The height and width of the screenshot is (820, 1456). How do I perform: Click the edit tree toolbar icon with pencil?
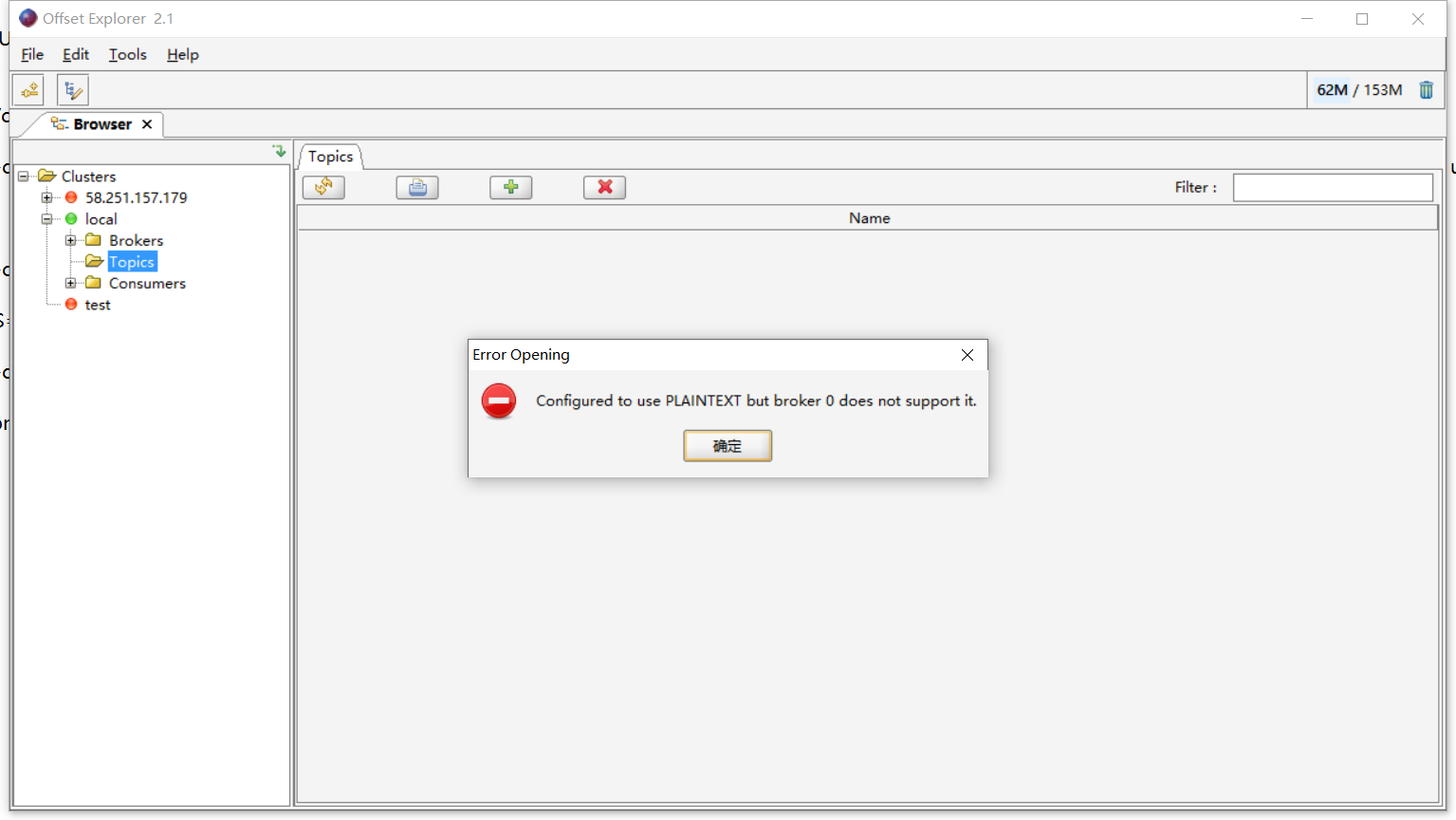[72, 90]
